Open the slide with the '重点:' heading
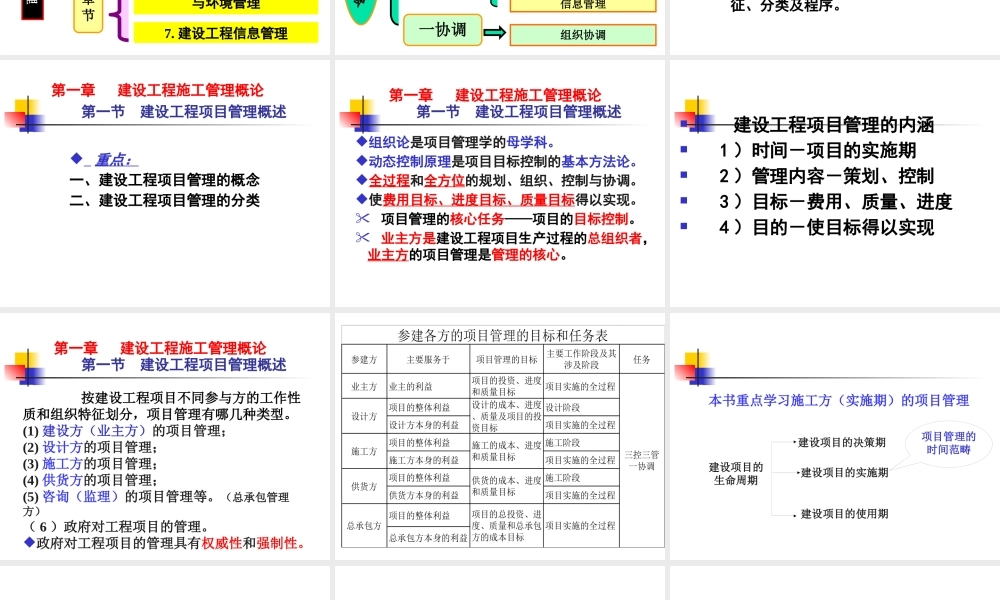Image resolution: width=1000 pixels, height=600 pixels. (x=165, y=184)
